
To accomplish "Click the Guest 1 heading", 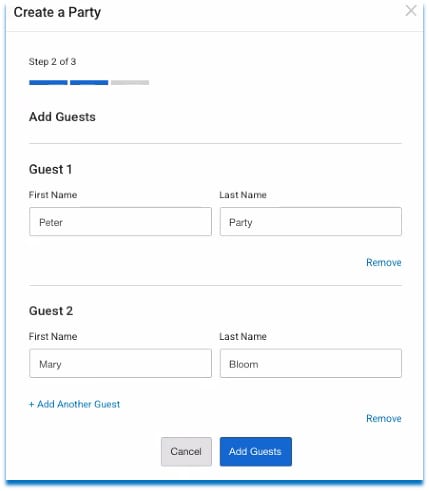I will [50, 169].
